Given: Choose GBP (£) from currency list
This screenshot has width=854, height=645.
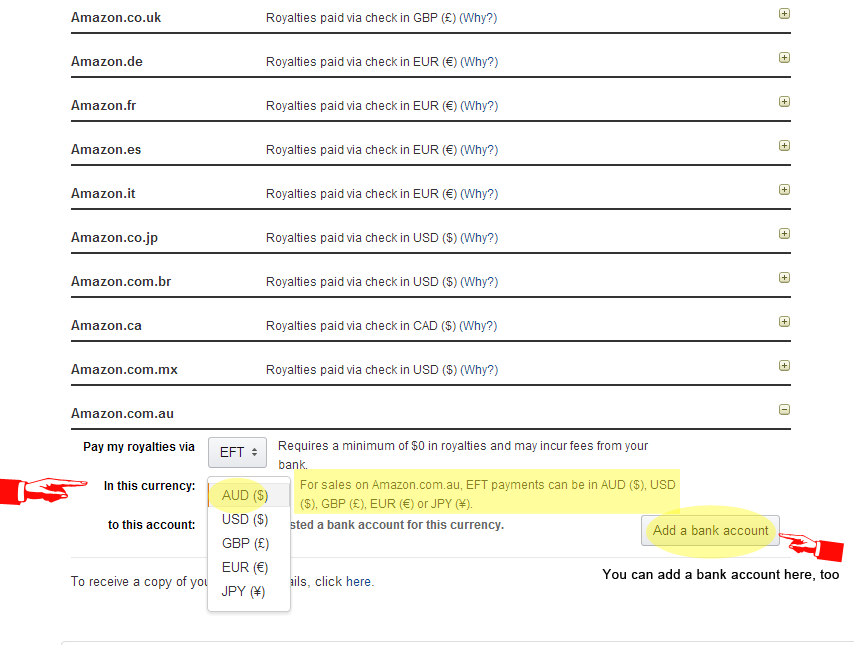Looking at the screenshot, I should (x=249, y=543).
